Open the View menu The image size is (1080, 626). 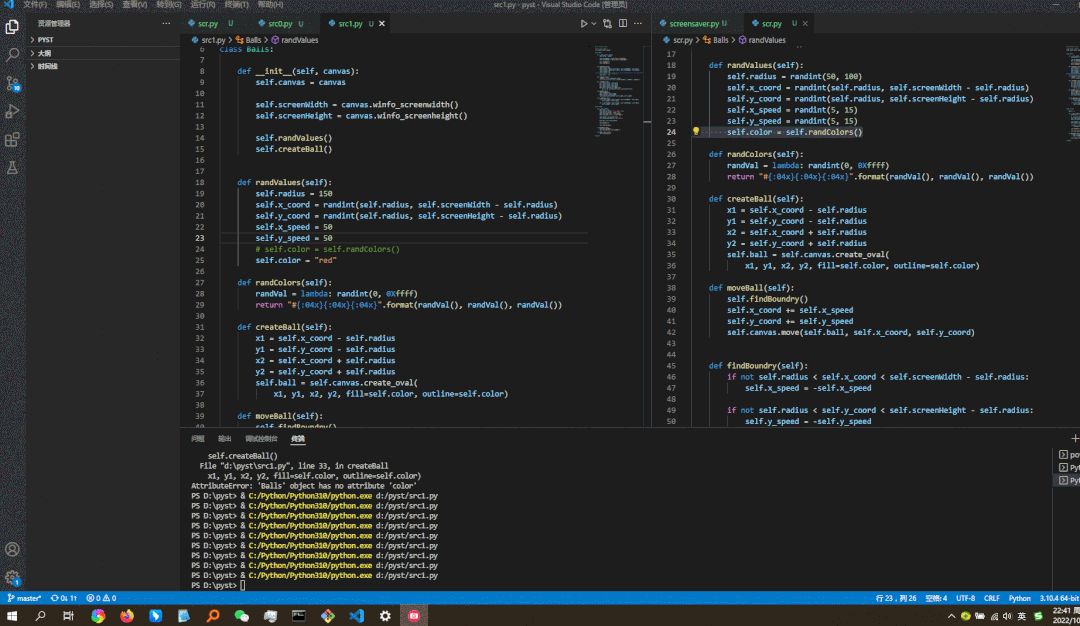click(135, 4)
